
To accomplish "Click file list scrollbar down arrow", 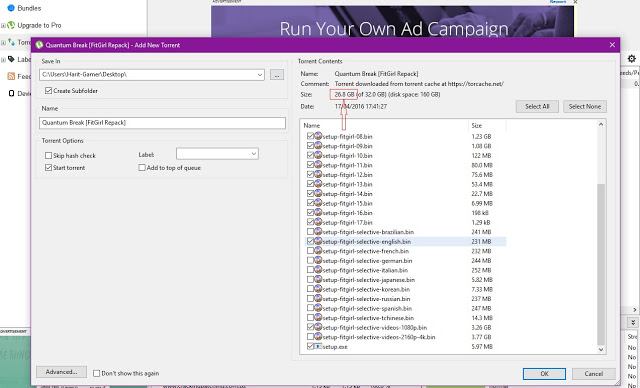I will point(601,349).
